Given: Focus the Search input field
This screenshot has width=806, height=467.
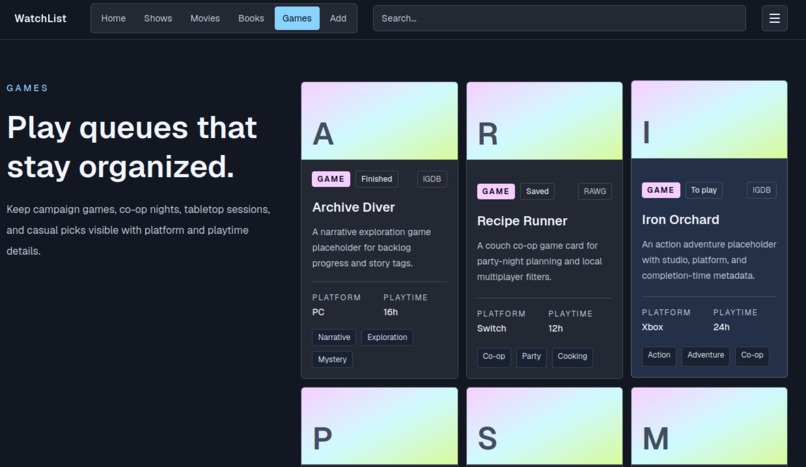Looking at the screenshot, I should pos(559,18).
